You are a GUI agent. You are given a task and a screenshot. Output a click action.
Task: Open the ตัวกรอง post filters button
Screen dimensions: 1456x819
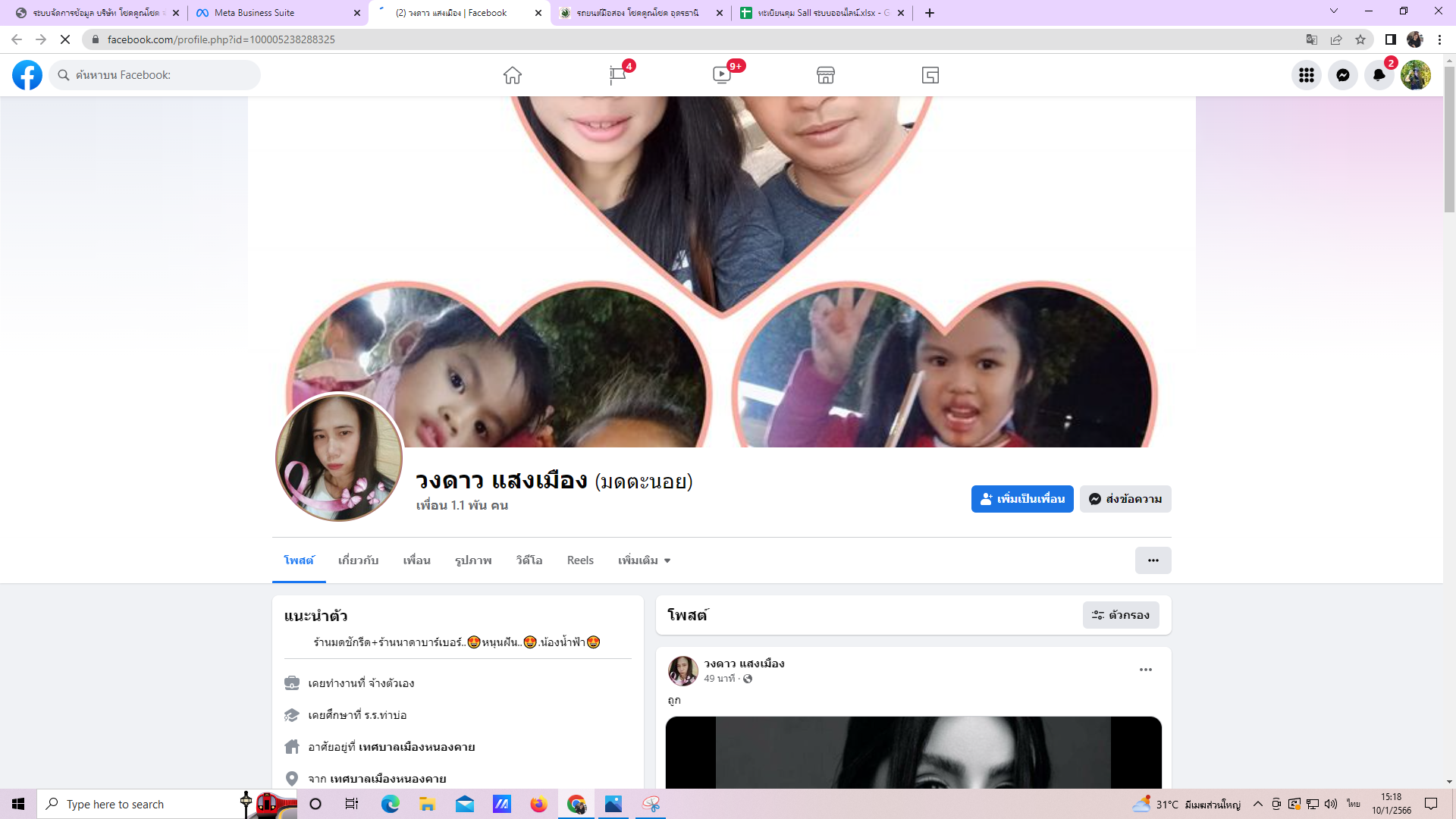(1121, 615)
